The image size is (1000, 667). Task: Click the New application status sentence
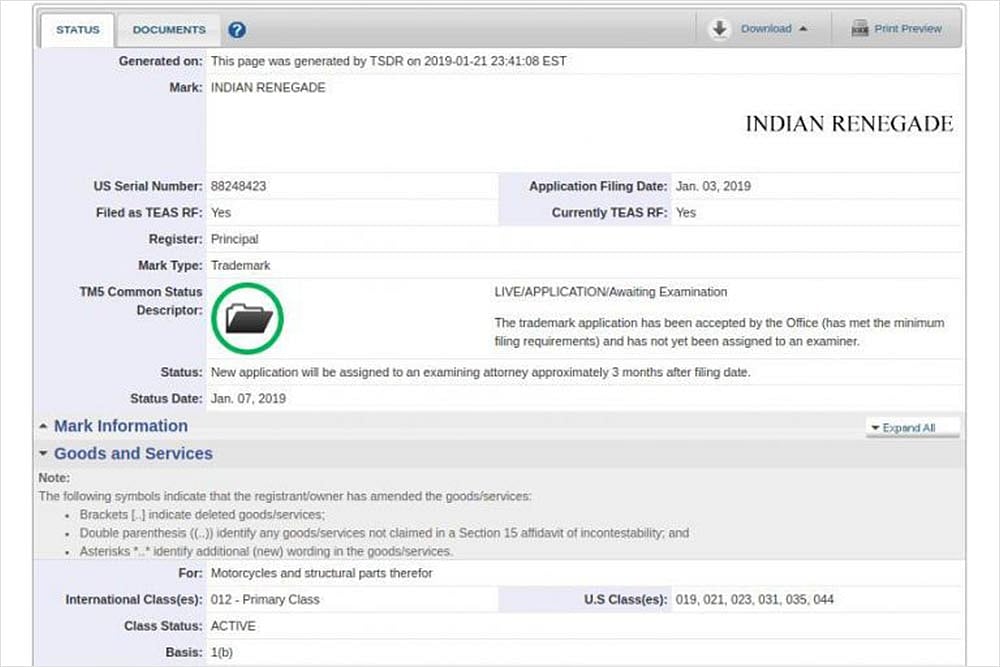(x=480, y=372)
